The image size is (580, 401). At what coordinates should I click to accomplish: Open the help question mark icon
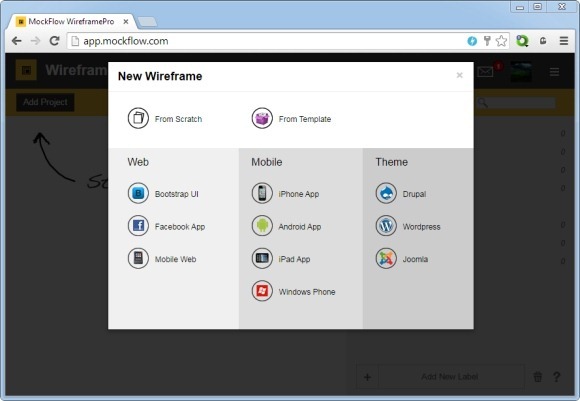pyautogui.click(x=556, y=377)
